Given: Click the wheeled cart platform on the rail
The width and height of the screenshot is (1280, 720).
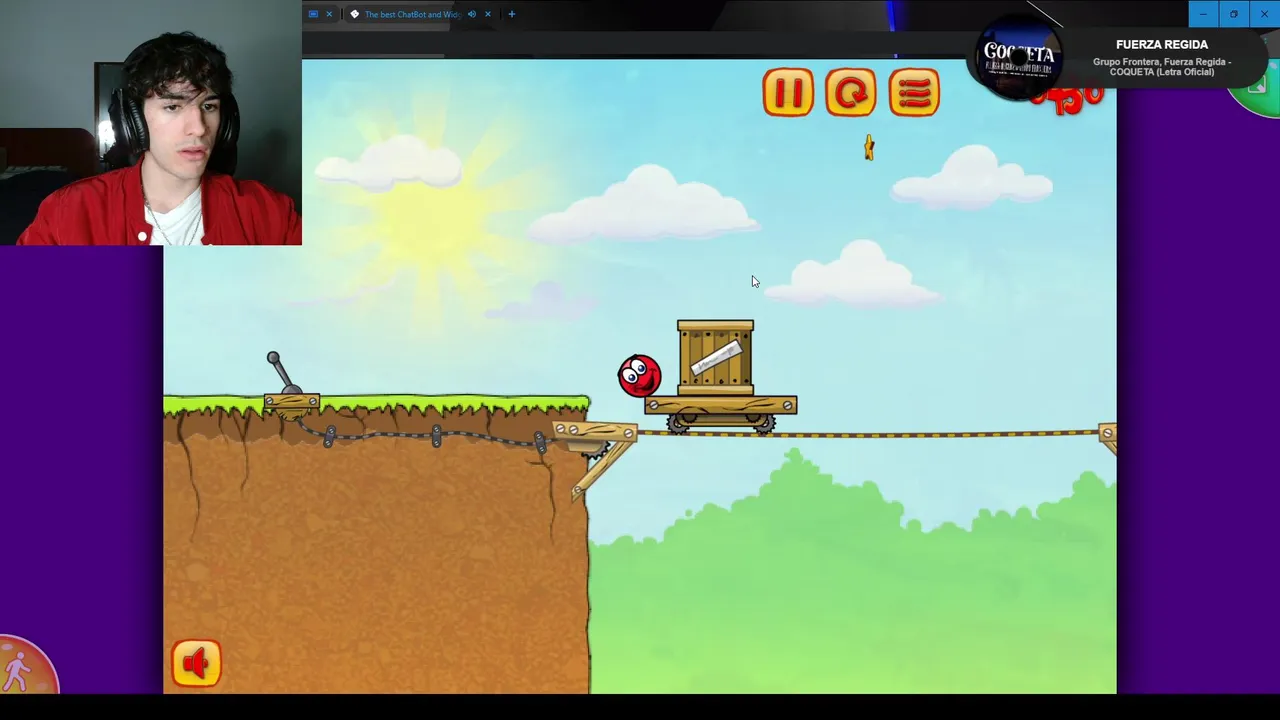Looking at the screenshot, I should pos(721,414).
